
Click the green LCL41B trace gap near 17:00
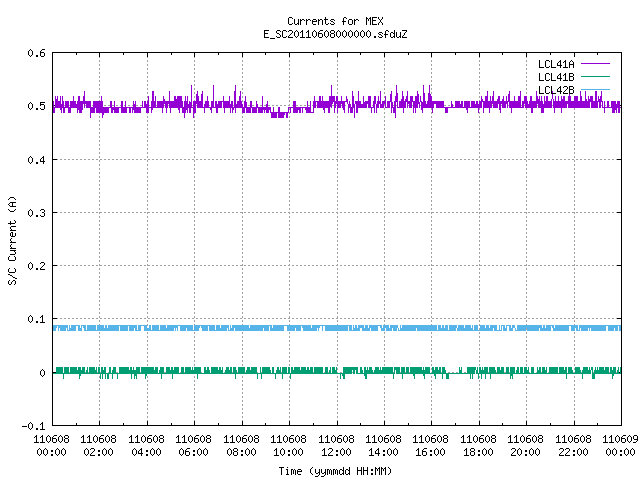click(x=454, y=372)
